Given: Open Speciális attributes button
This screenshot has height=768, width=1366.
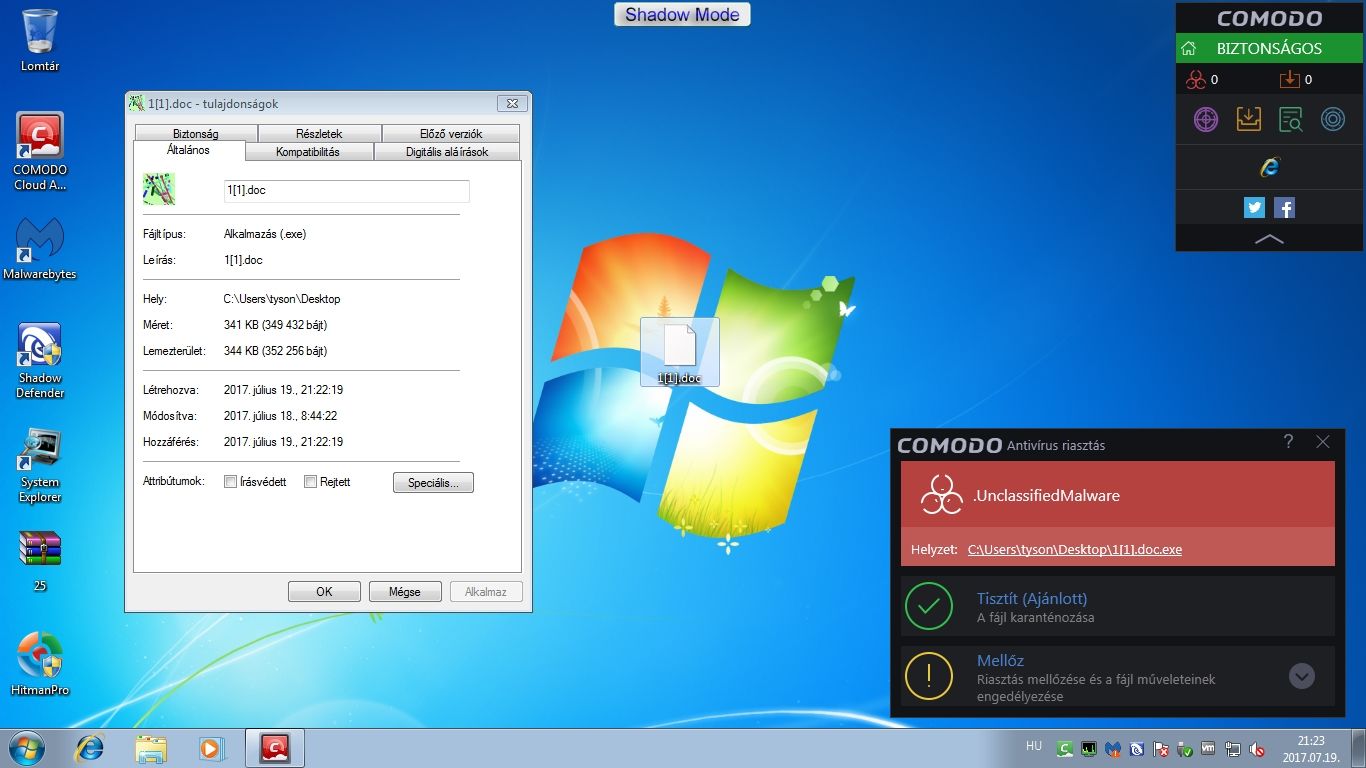Looking at the screenshot, I should [433, 483].
